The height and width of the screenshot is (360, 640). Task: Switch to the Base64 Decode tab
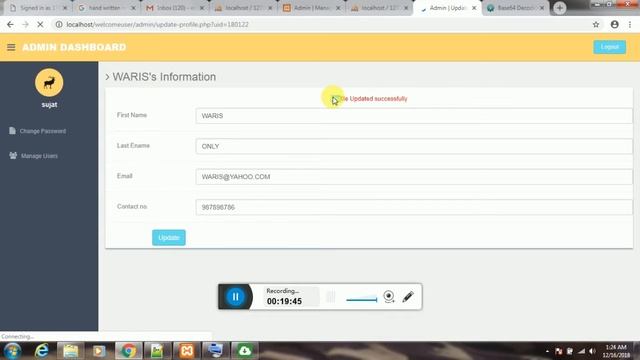tap(515, 8)
